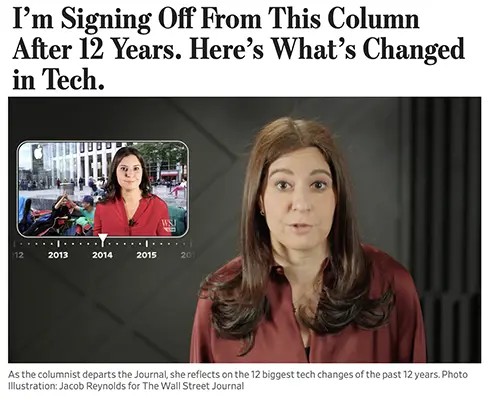492x400 pixels.
Task: Jump to the 2015 year label
Action: pyautogui.click(x=146, y=255)
